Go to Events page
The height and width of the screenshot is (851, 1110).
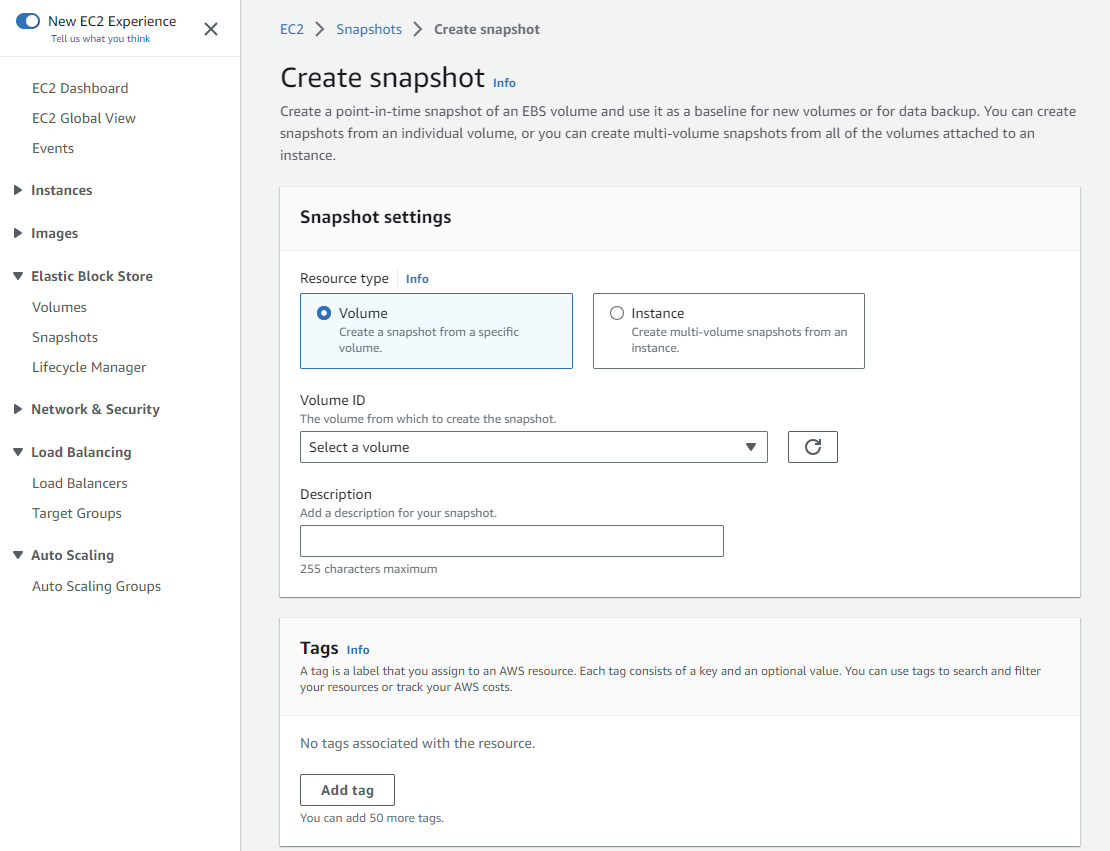(x=52, y=148)
